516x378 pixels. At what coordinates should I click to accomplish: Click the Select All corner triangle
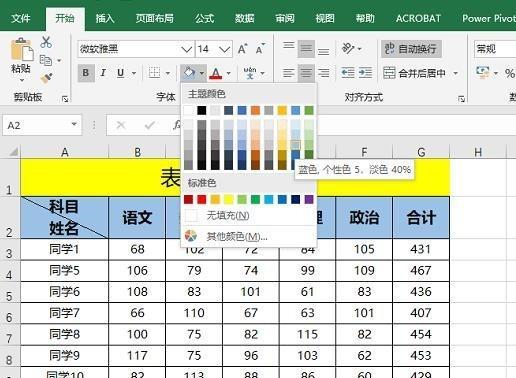tap(13, 152)
